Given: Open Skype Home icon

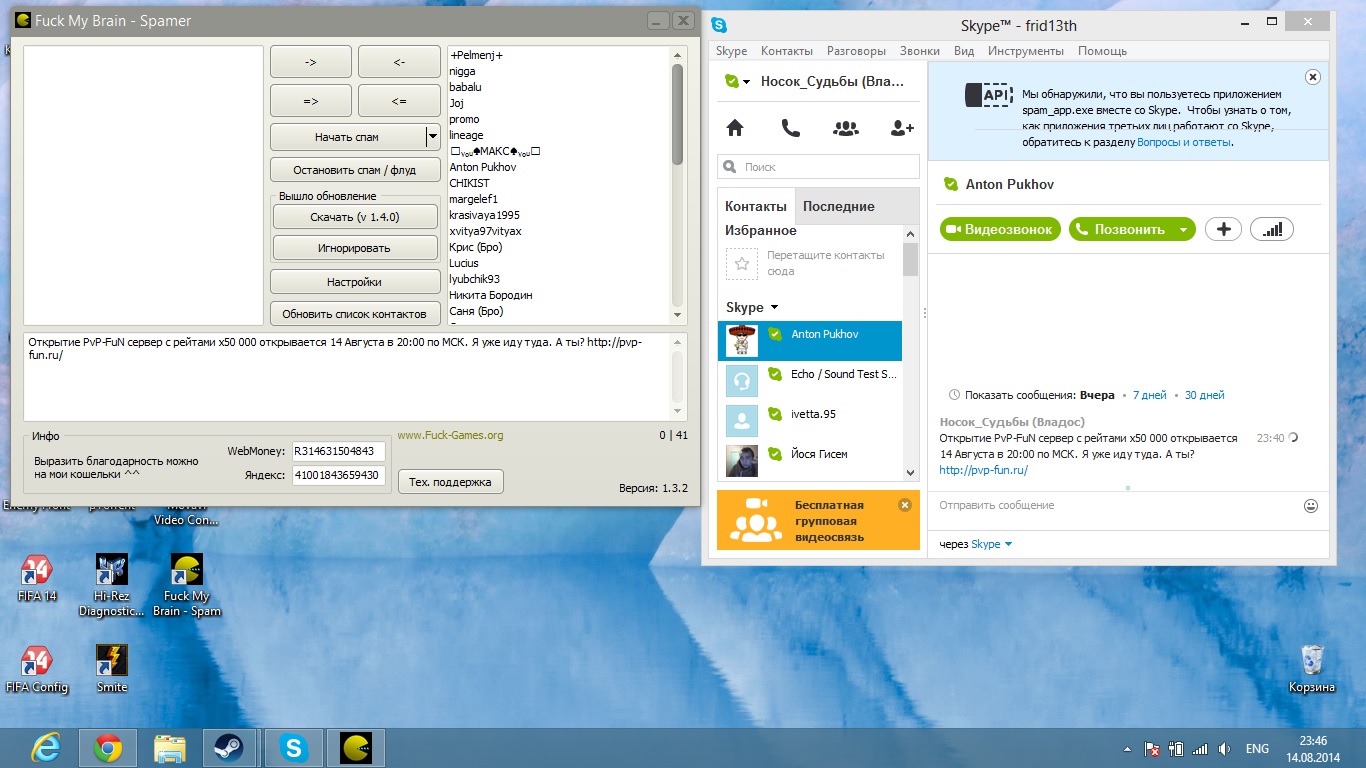Looking at the screenshot, I should pos(735,128).
